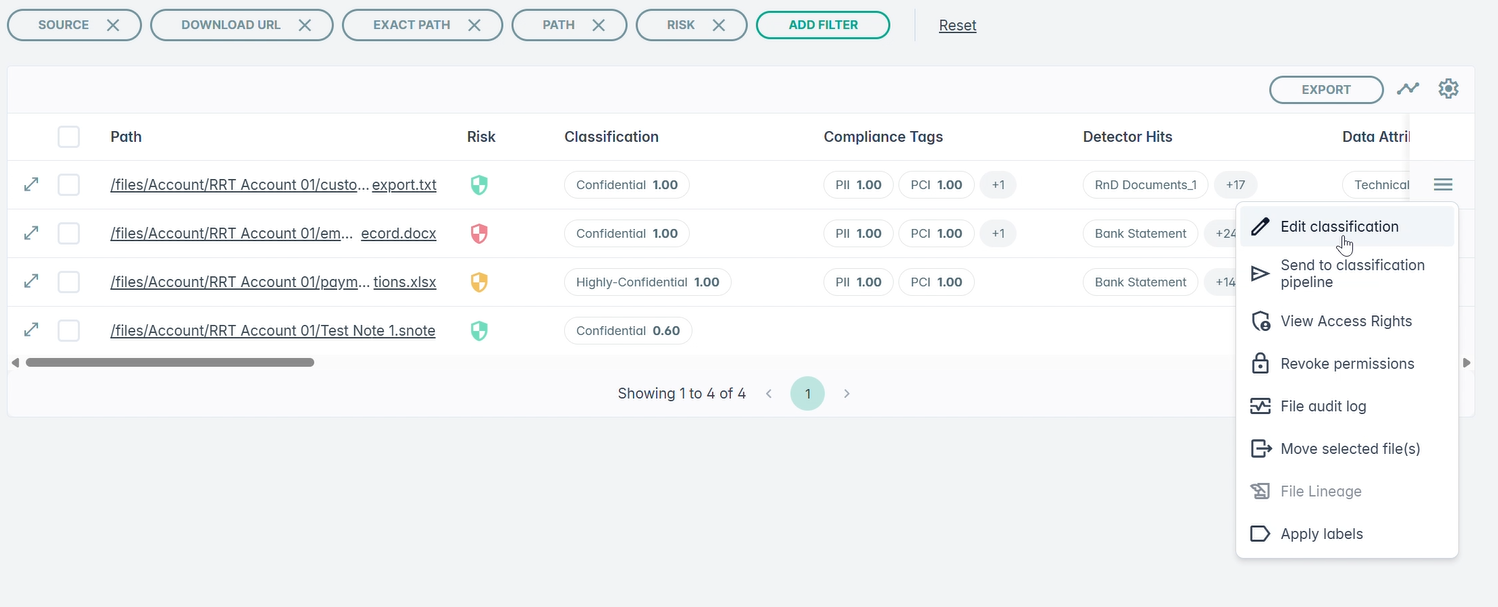The width and height of the screenshot is (1498, 607).
Task: Click the EXPORT button
Action: pos(1326,89)
